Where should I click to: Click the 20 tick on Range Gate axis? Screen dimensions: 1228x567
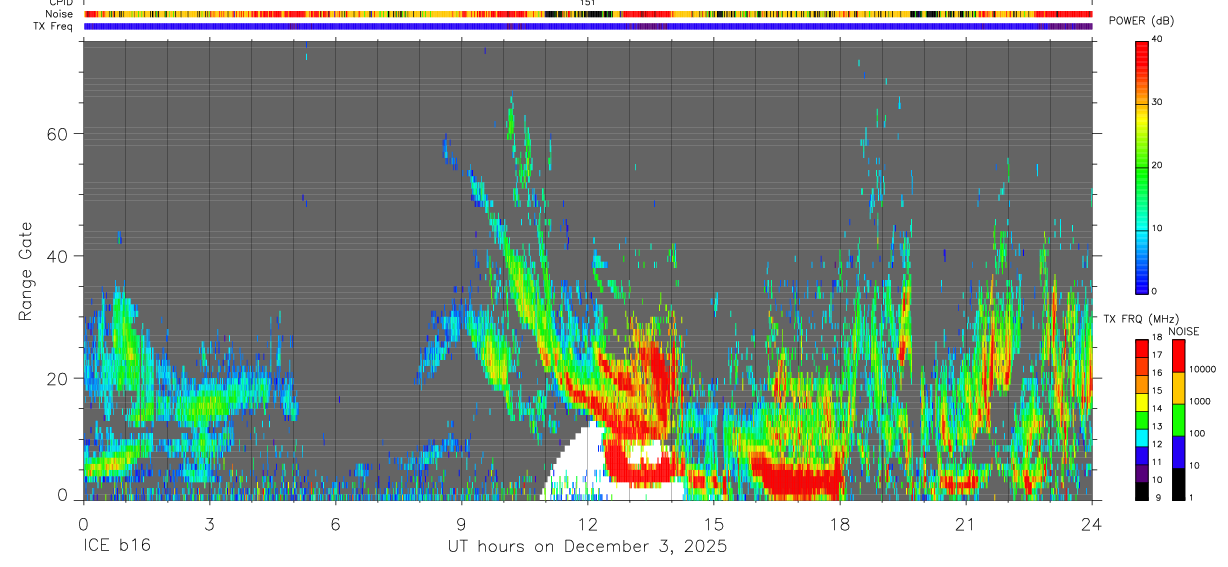coord(60,378)
